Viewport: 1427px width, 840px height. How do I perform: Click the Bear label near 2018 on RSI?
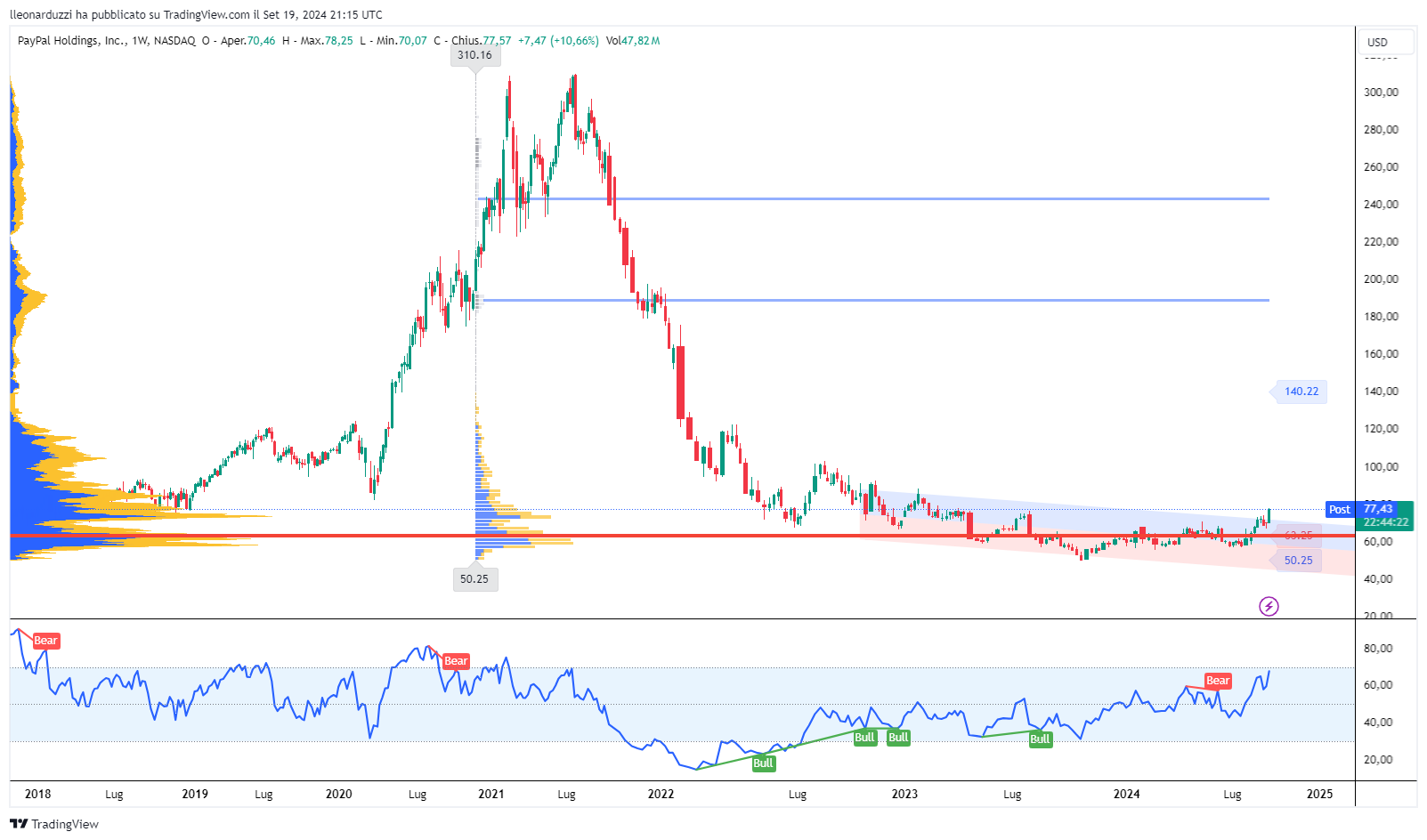45,641
